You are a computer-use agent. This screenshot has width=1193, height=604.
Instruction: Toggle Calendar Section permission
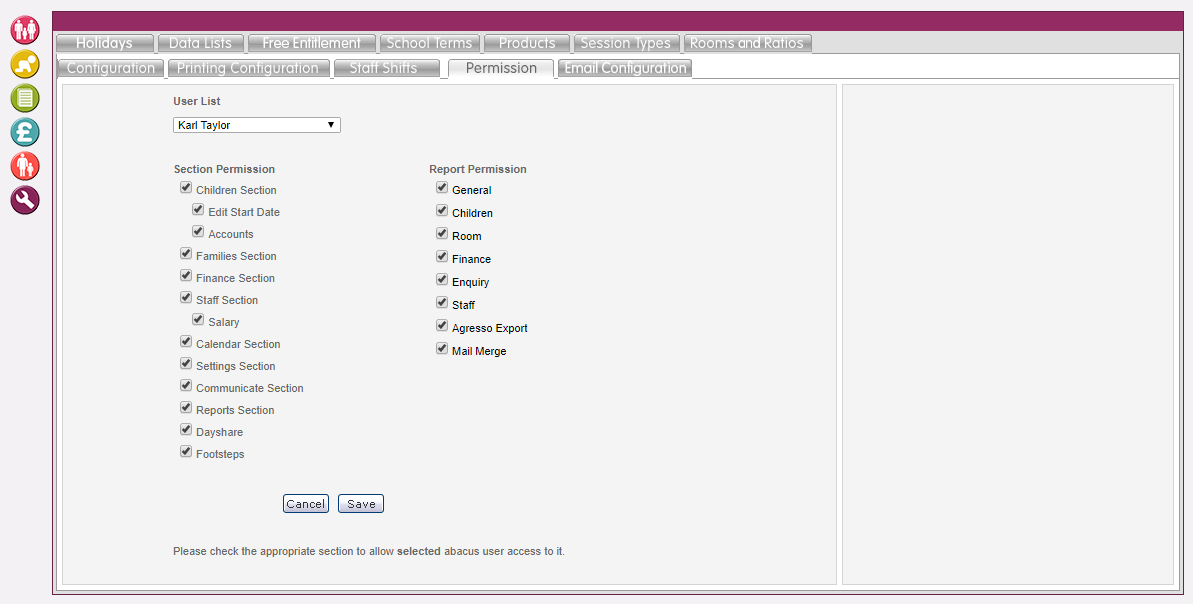tap(186, 342)
